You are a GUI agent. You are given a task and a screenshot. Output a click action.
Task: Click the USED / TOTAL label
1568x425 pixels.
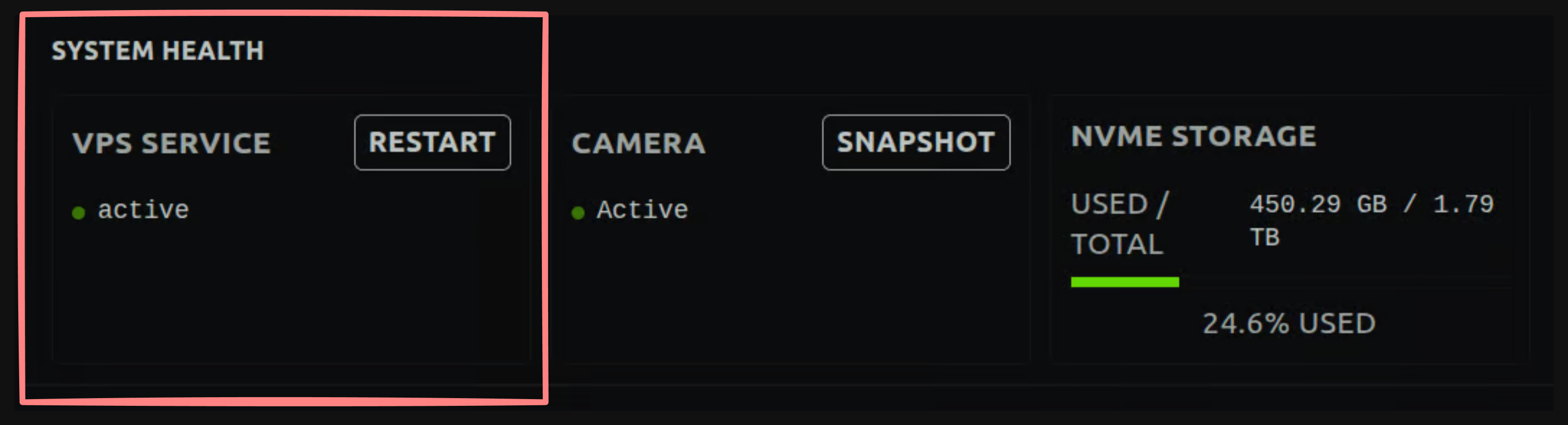click(x=1119, y=224)
